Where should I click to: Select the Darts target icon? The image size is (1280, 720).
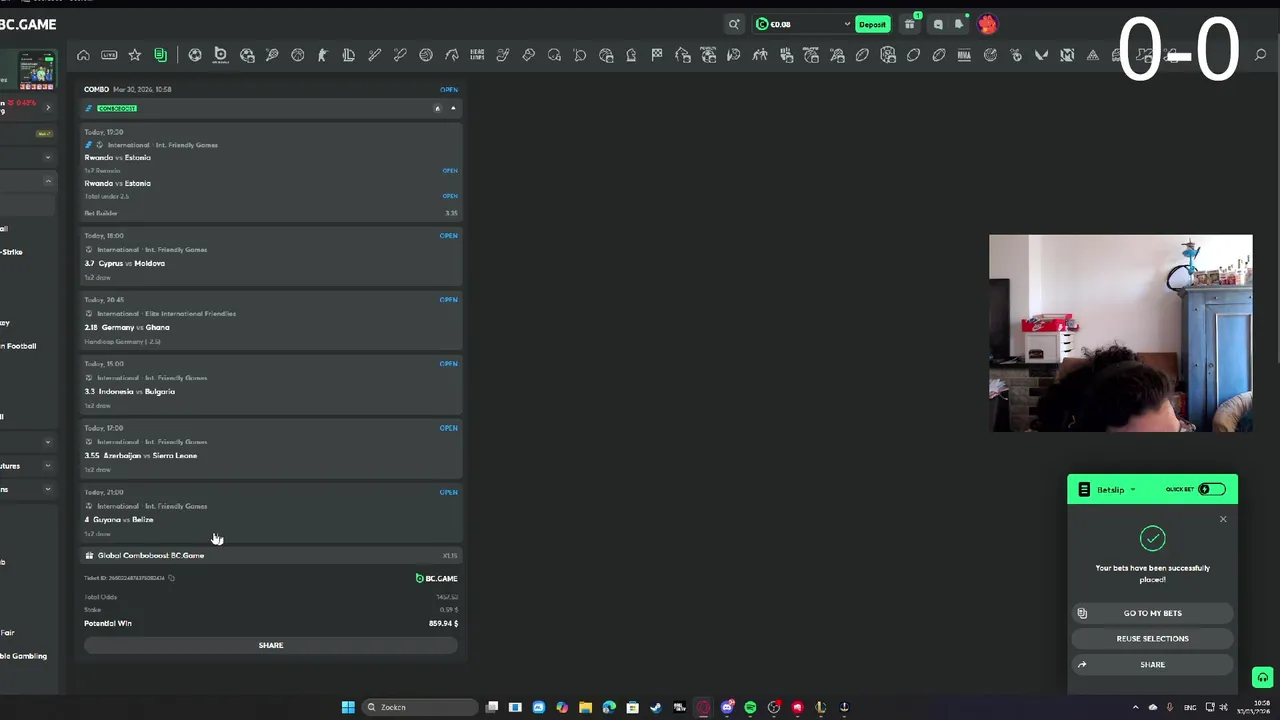991,55
